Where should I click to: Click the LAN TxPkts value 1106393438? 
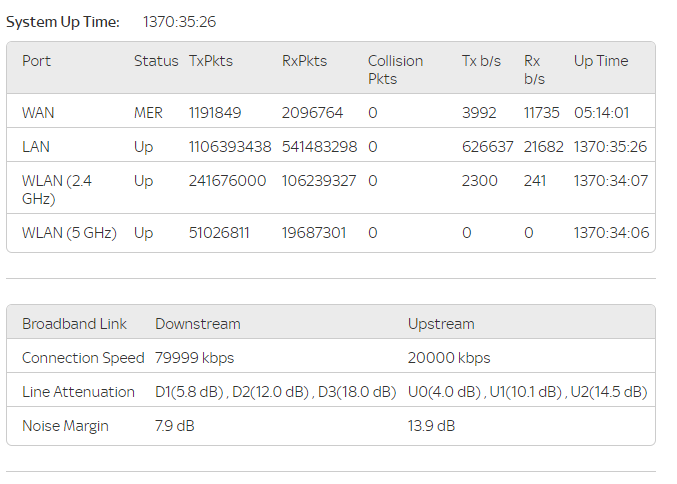[x=230, y=147]
